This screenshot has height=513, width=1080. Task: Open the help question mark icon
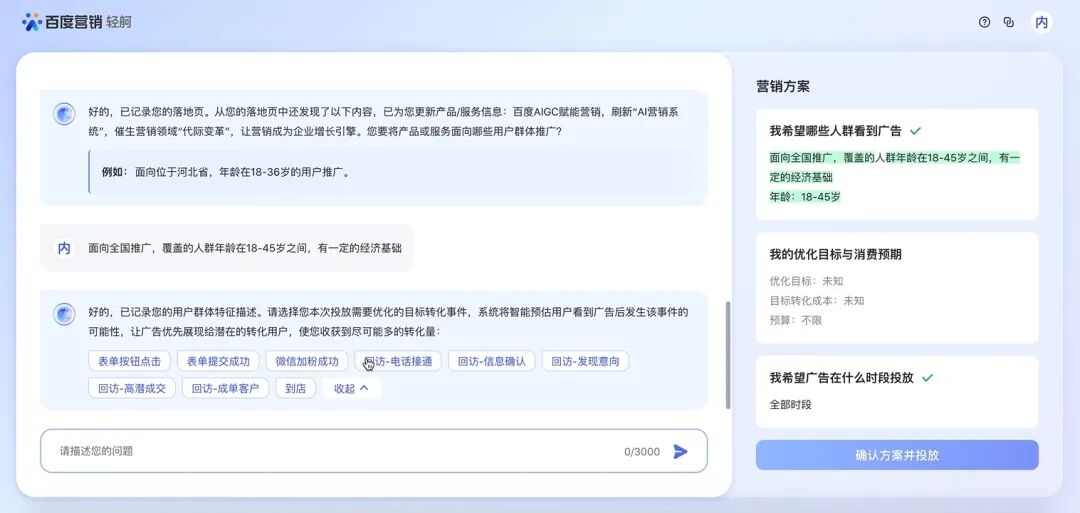984,22
